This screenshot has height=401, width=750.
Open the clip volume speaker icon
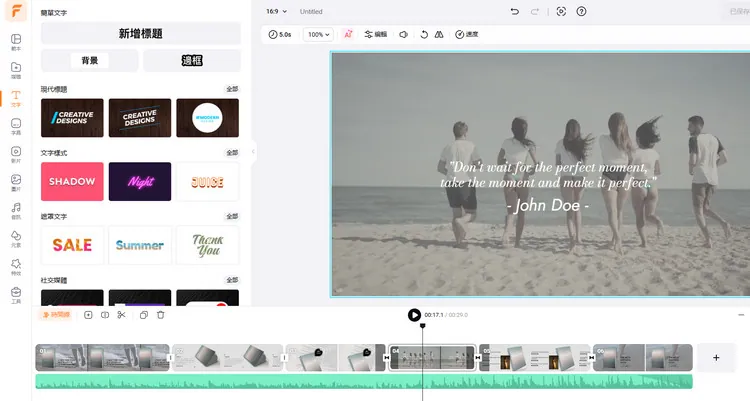tap(403, 34)
